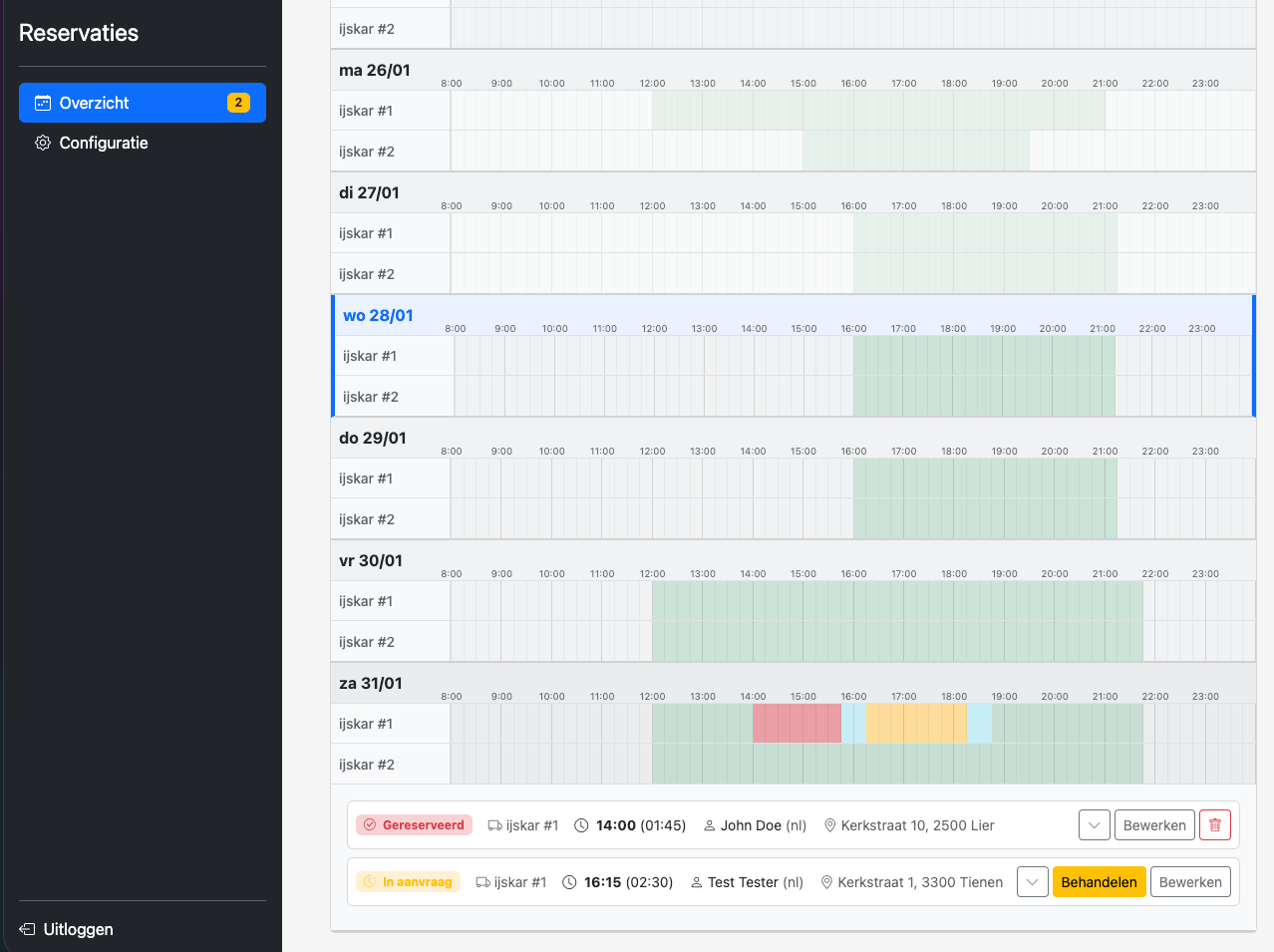
Task: Open the Overzicht calendar icon
Action: (43, 103)
